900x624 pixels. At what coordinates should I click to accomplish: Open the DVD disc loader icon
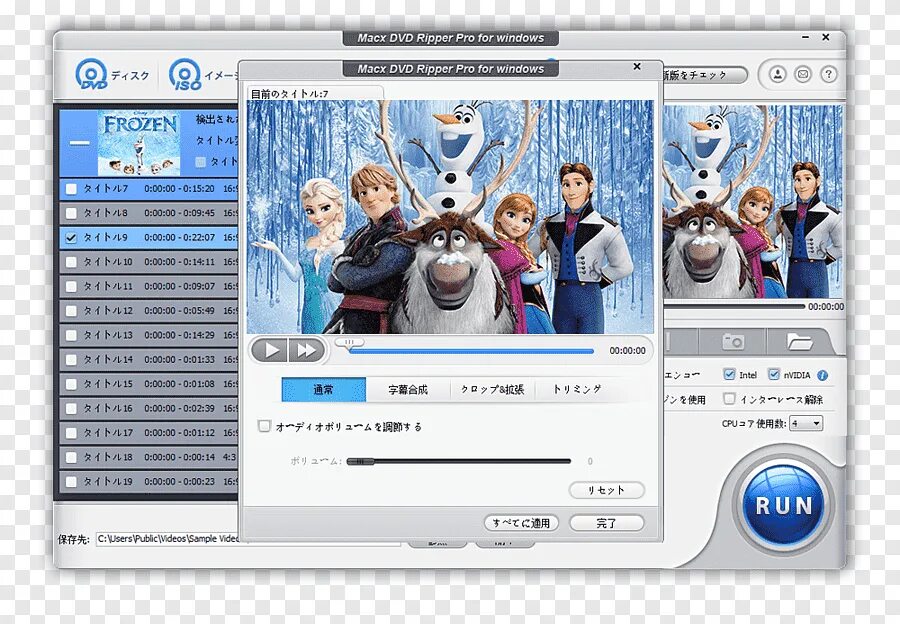[91, 75]
